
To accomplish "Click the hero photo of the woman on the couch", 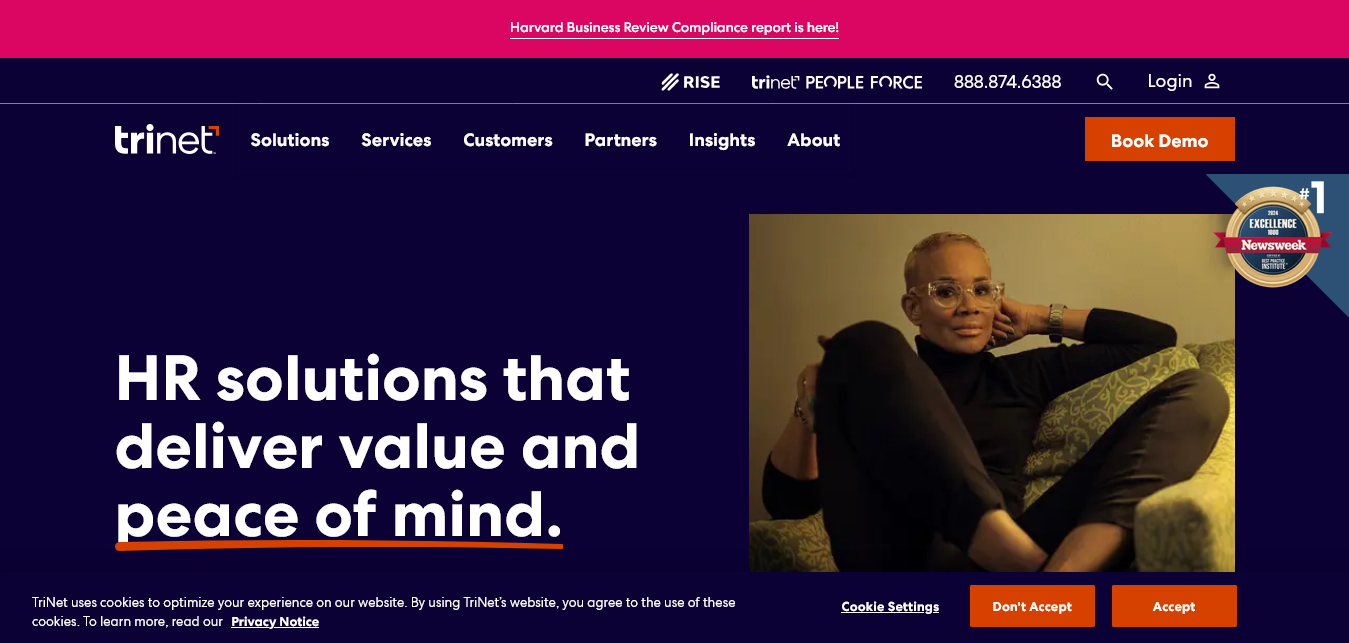I will click(992, 392).
